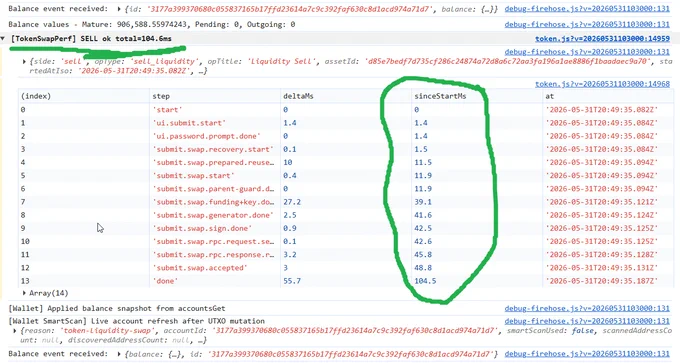Image resolution: width=680 pixels, height=363 pixels.
Task: Sort table by the at column header
Action: pos(607,96)
